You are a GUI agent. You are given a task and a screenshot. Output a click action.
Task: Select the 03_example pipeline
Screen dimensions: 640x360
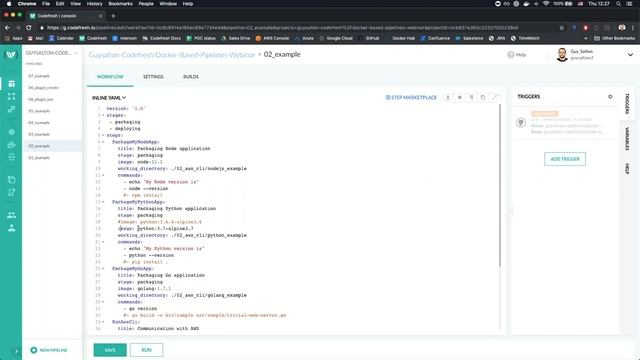[39, 134]
